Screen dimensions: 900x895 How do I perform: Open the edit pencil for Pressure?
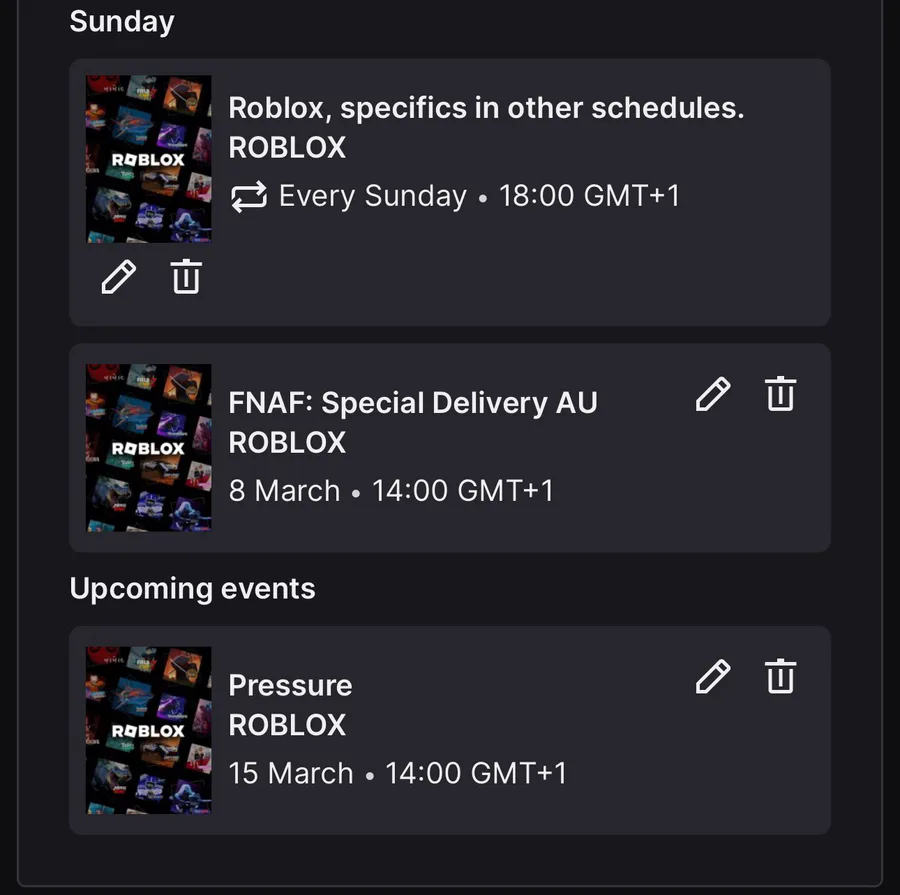pos(713,677)
